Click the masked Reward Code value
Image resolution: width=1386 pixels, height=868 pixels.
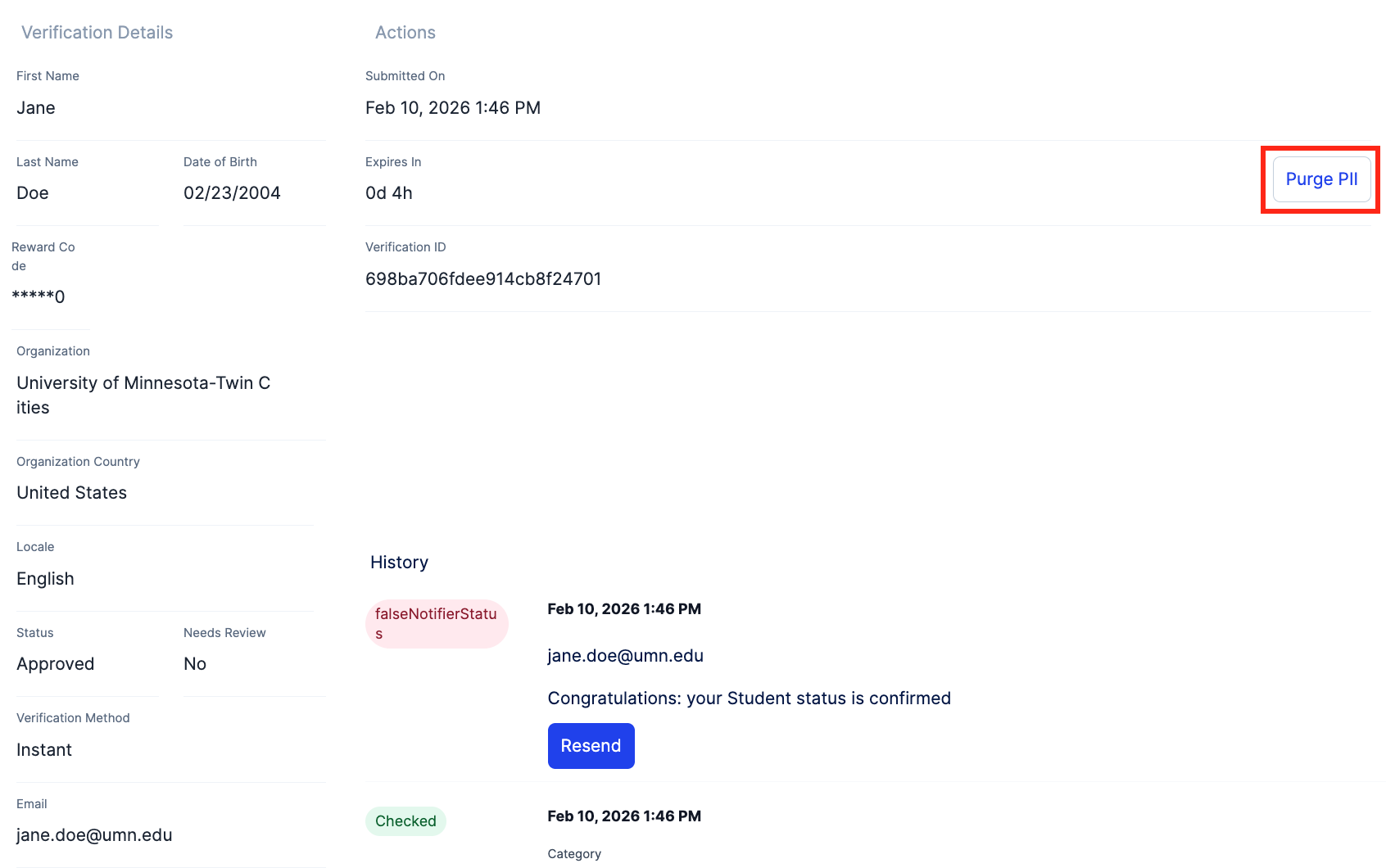pyautogui.click(x=38, y=296)
